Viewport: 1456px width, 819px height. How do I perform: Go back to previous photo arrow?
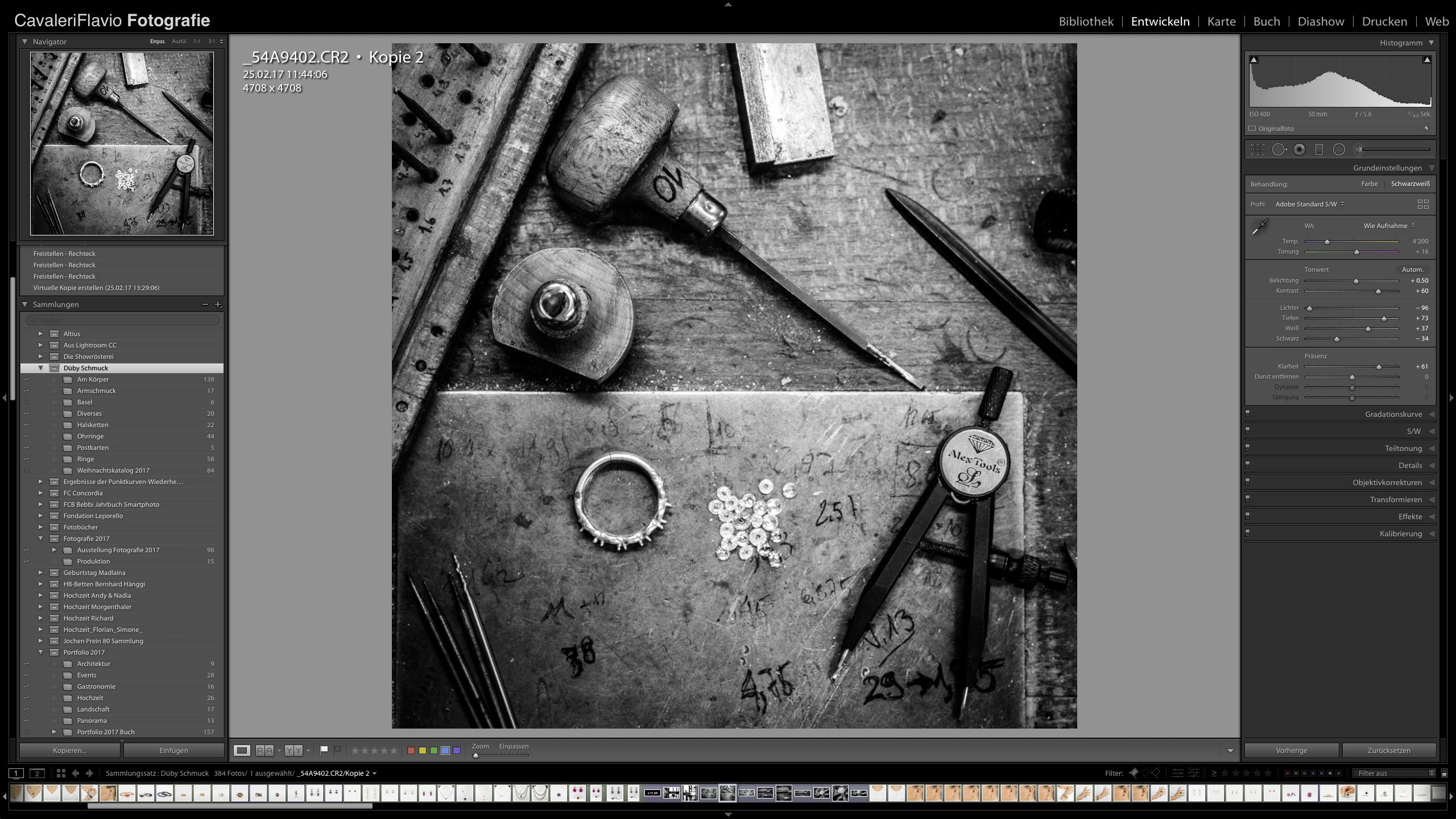click(x=75, y=773)
